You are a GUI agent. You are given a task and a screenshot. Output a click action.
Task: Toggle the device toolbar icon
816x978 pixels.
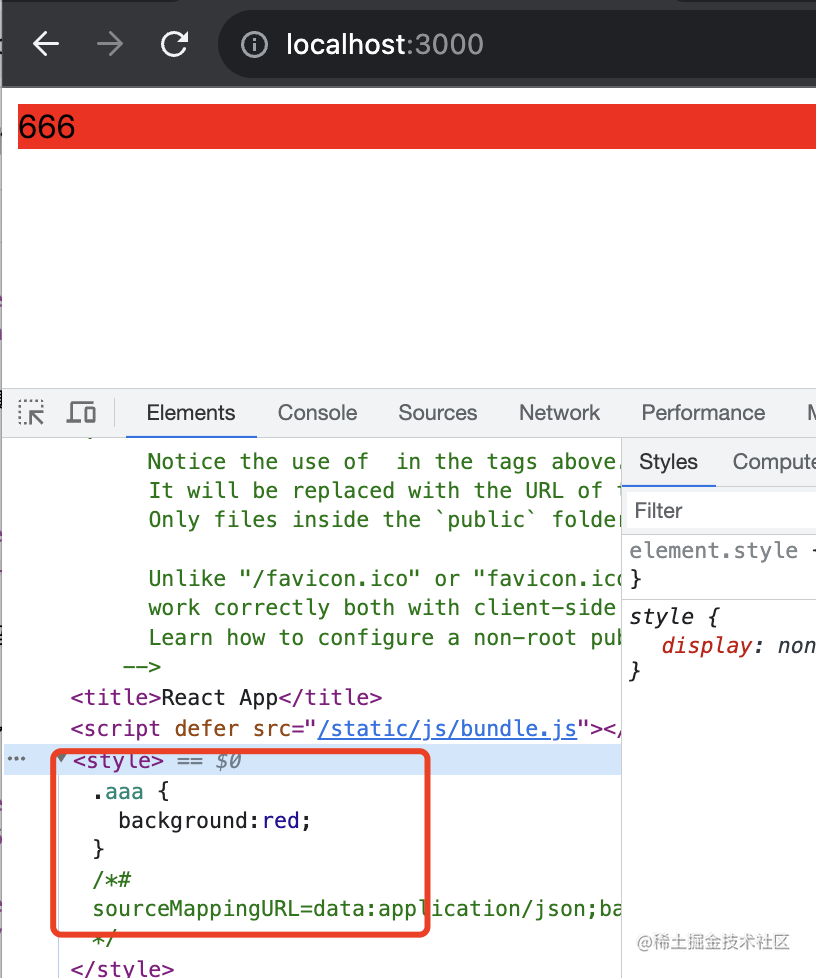[81, 412]
